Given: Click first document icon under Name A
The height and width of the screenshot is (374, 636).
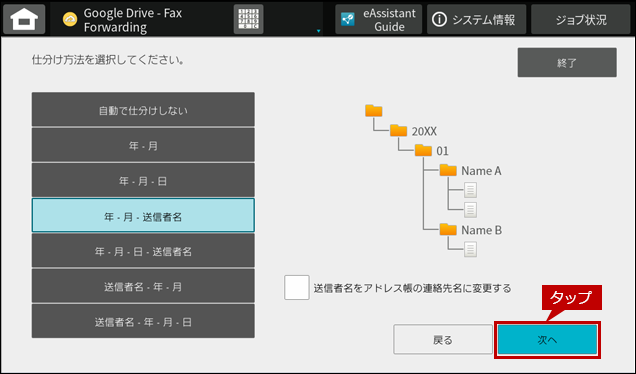Looking at the screenshot, I should (470, 190).
